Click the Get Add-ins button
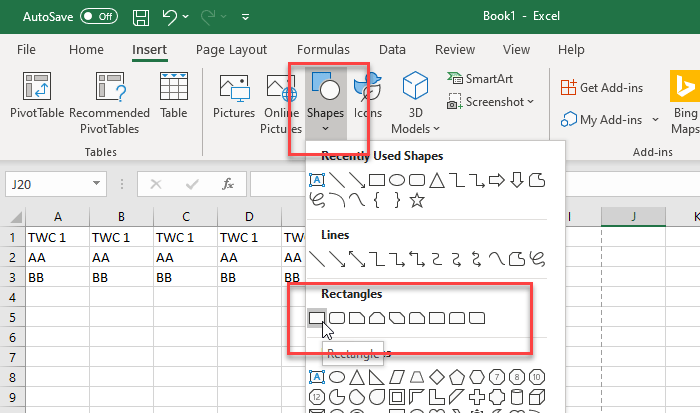 (603, 88)
